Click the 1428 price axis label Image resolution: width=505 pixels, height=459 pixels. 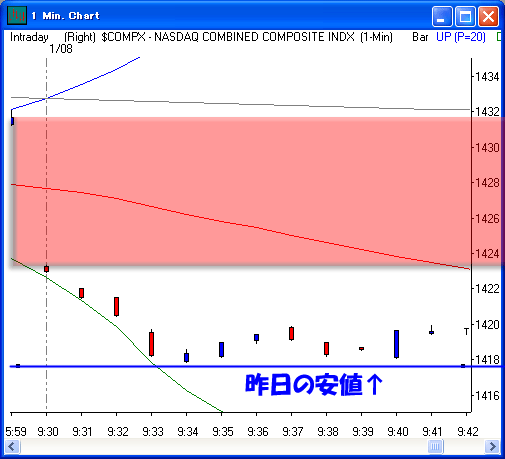pyautogui.click(x=487, y=183)
